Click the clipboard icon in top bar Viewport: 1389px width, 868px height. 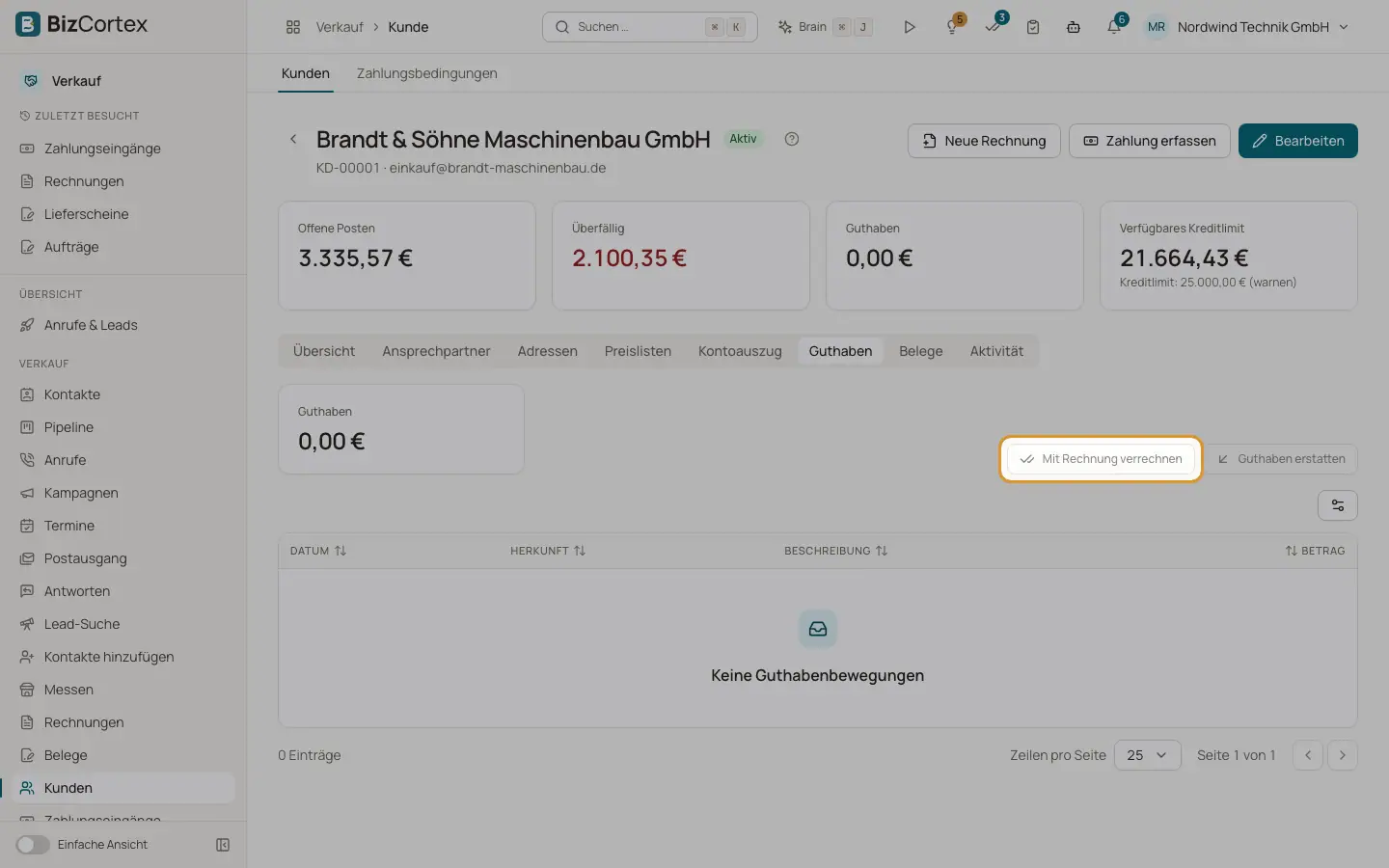[1033, 27]
